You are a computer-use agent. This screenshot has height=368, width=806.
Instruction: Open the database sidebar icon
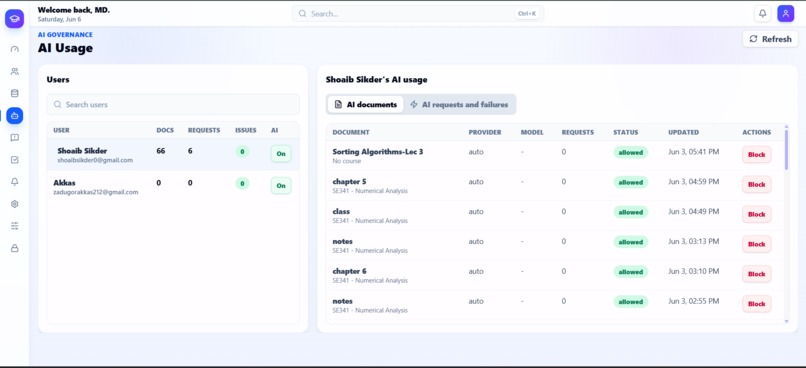tap(14, 94)
